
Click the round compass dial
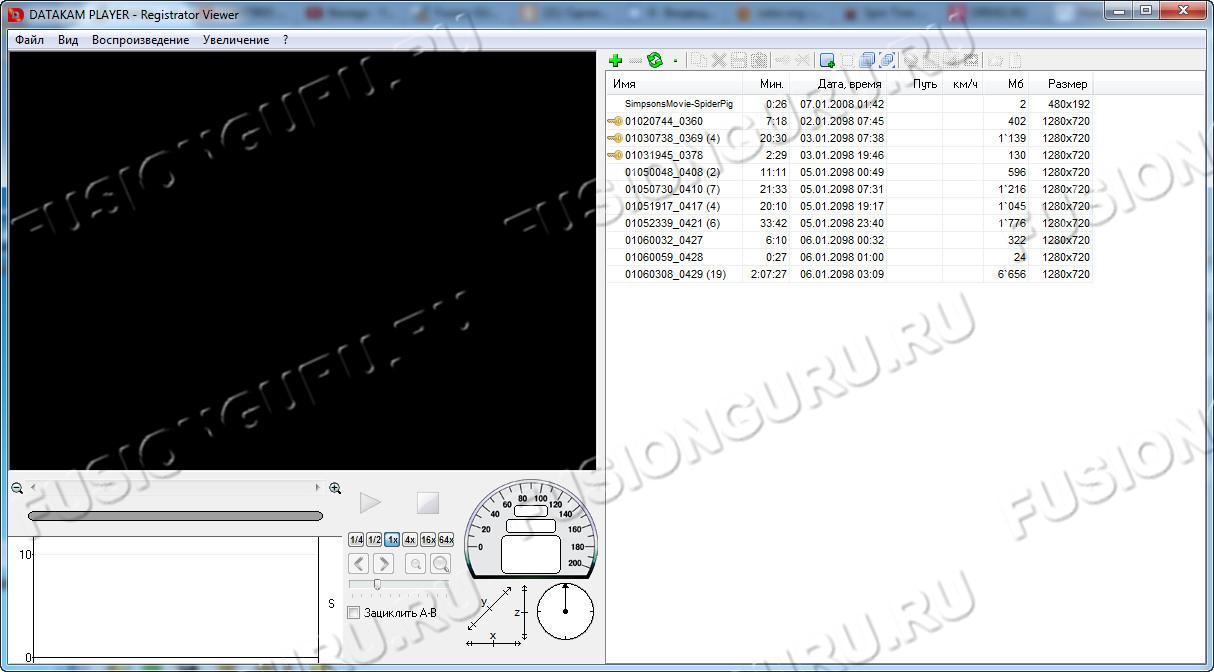565,612
